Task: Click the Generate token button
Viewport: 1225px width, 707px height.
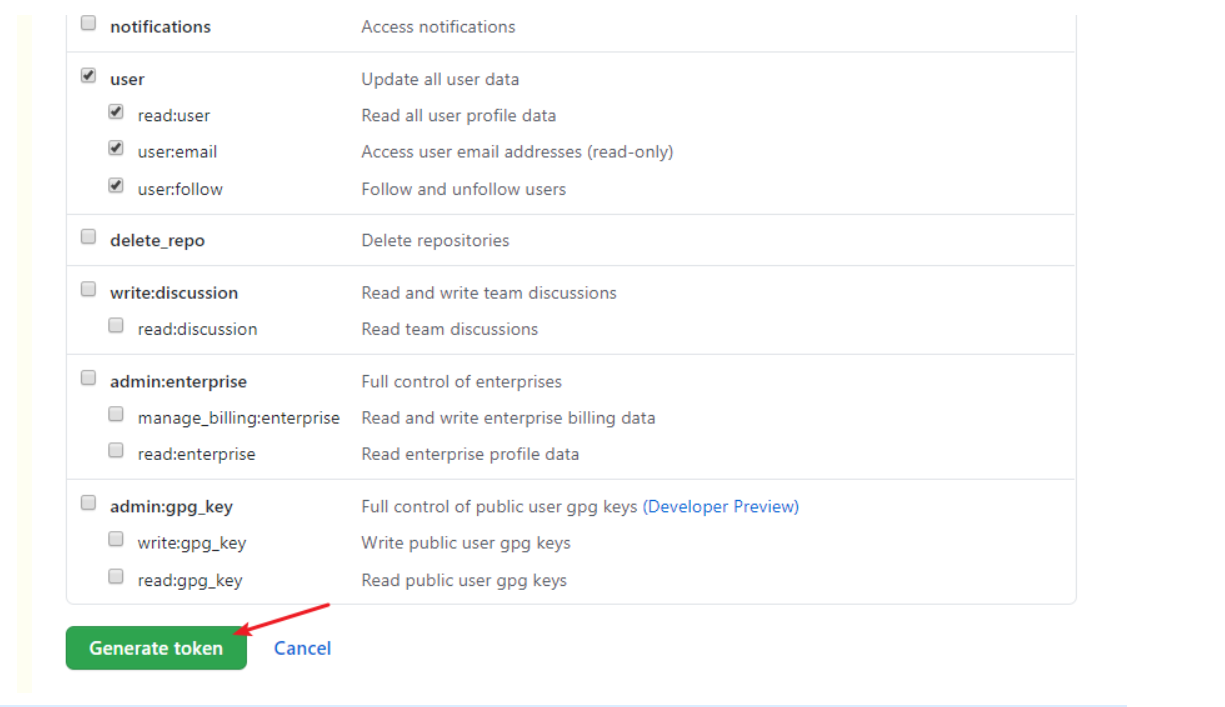Action: click(156, 648)
